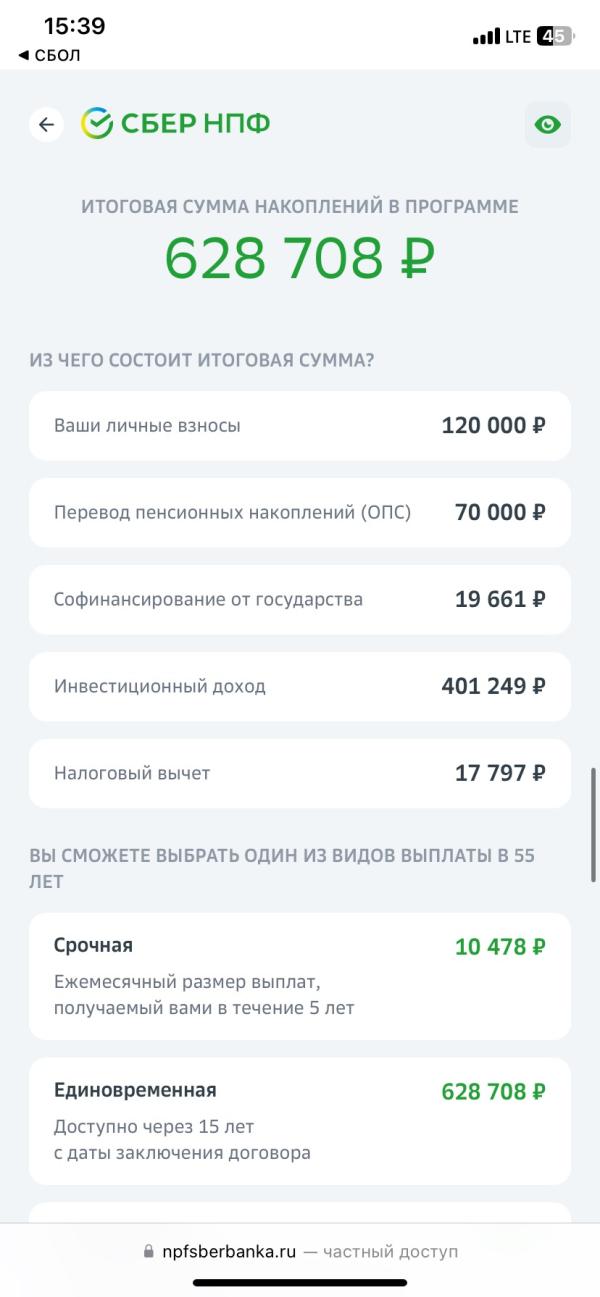Viewport: 600px width, 1297px height.
Task: Open the Ваши личные взносы row
Action: [300, 426]
